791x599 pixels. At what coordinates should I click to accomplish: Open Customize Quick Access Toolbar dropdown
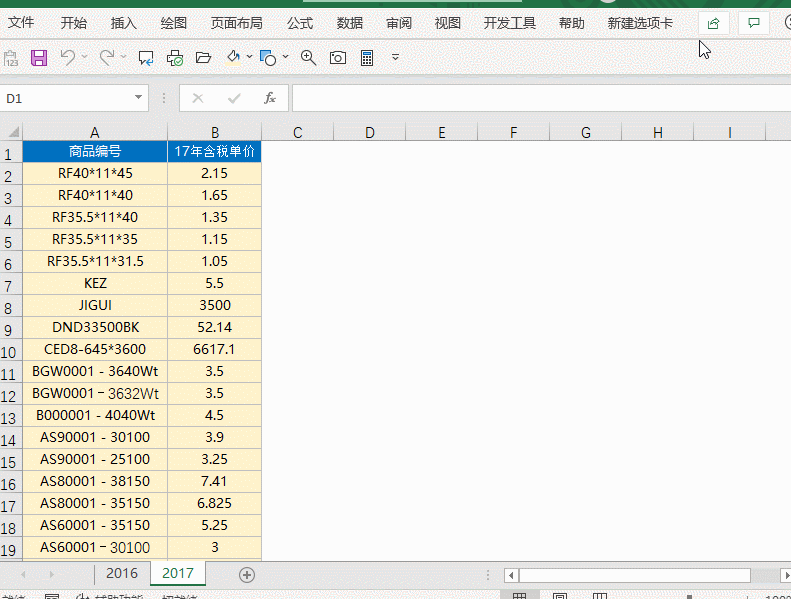pyautogui.click(x=396, y=58)
